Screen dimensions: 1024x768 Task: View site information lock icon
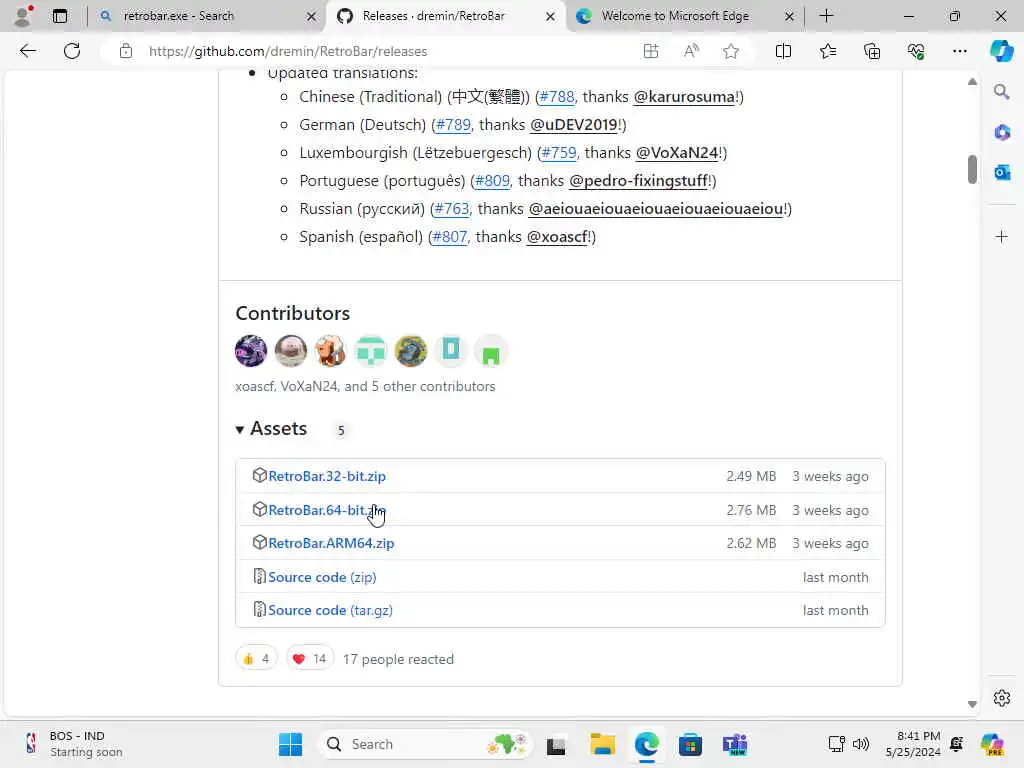(126, 51)
